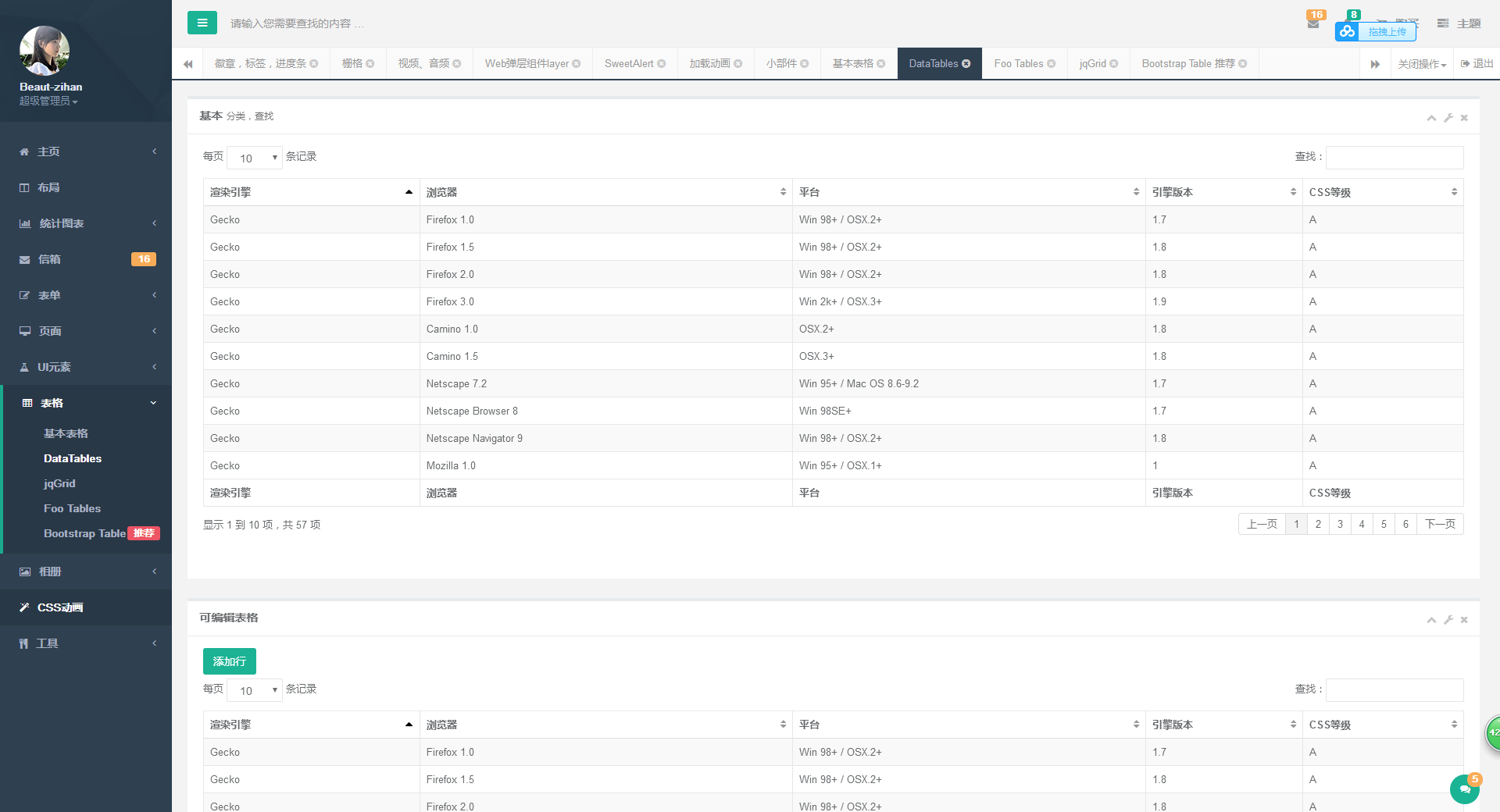Collapse the 基本 panel with the chevron icon
The width and height of the screenshot is (1500, 812).
pos(1431,118)
